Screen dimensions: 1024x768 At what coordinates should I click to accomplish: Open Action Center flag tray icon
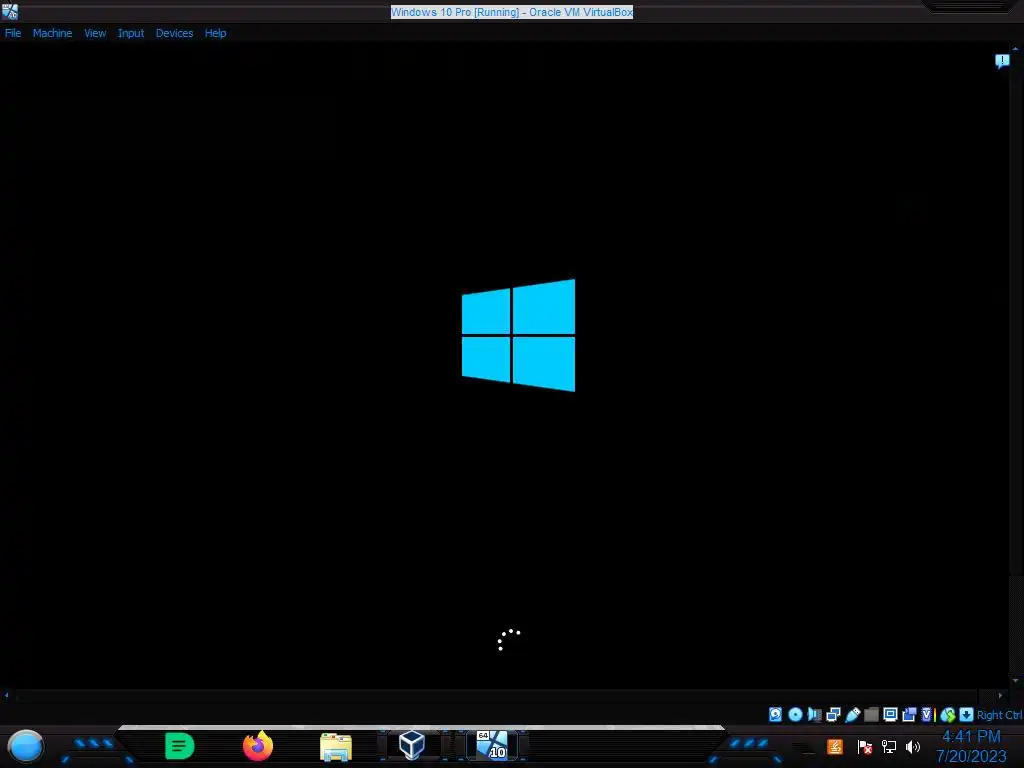coord(865,746)
